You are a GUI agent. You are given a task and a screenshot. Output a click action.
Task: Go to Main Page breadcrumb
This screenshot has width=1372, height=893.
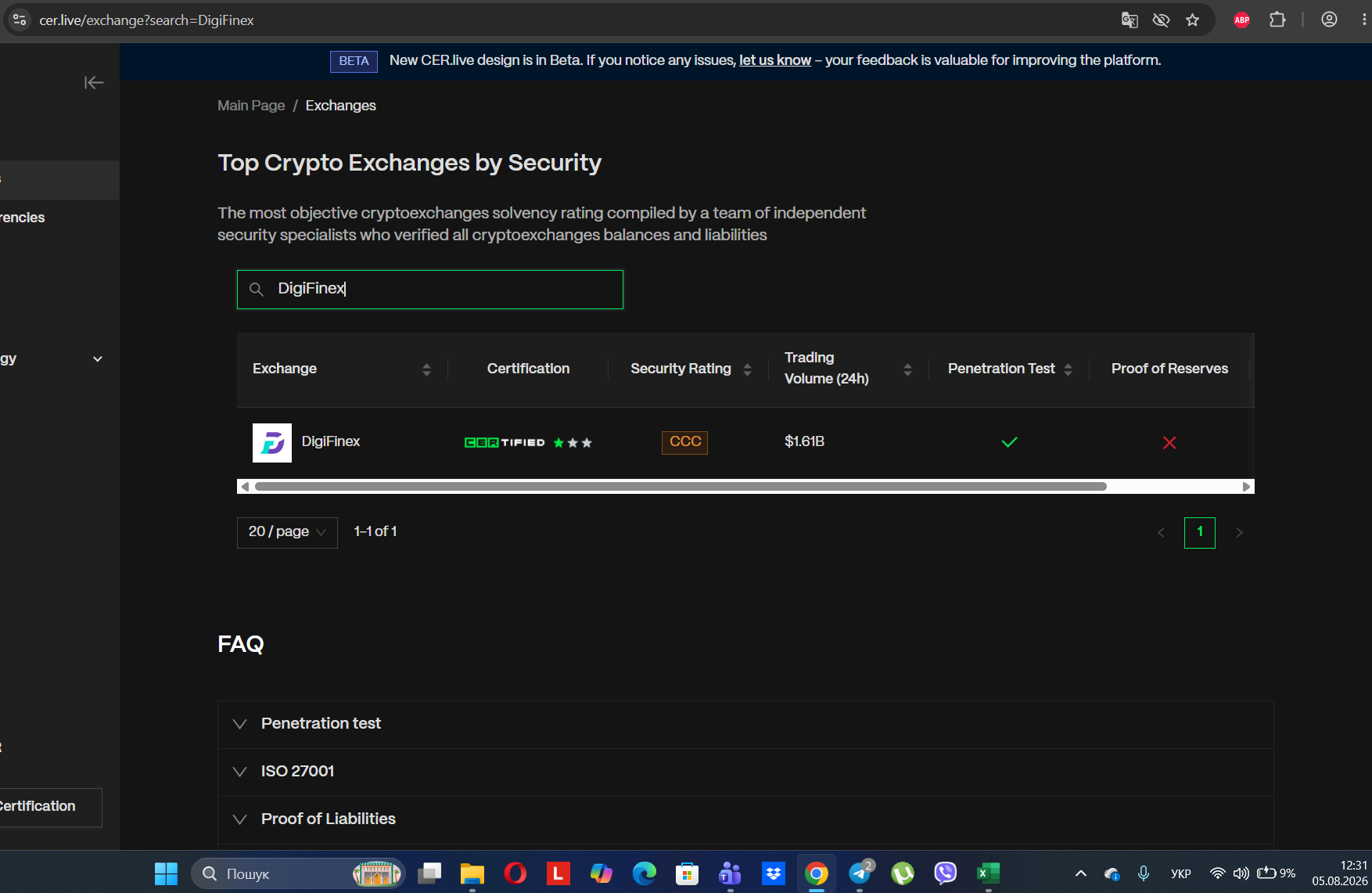(x=251, y=106)
